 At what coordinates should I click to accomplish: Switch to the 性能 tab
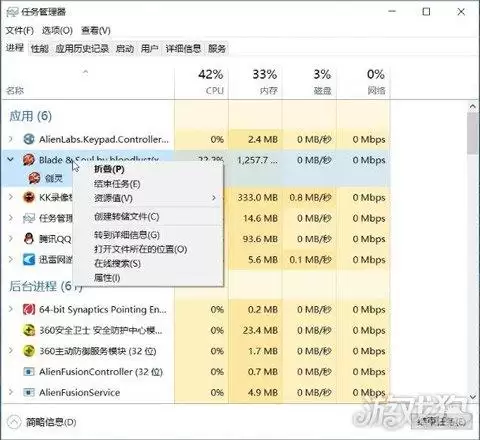coord(40,49)
